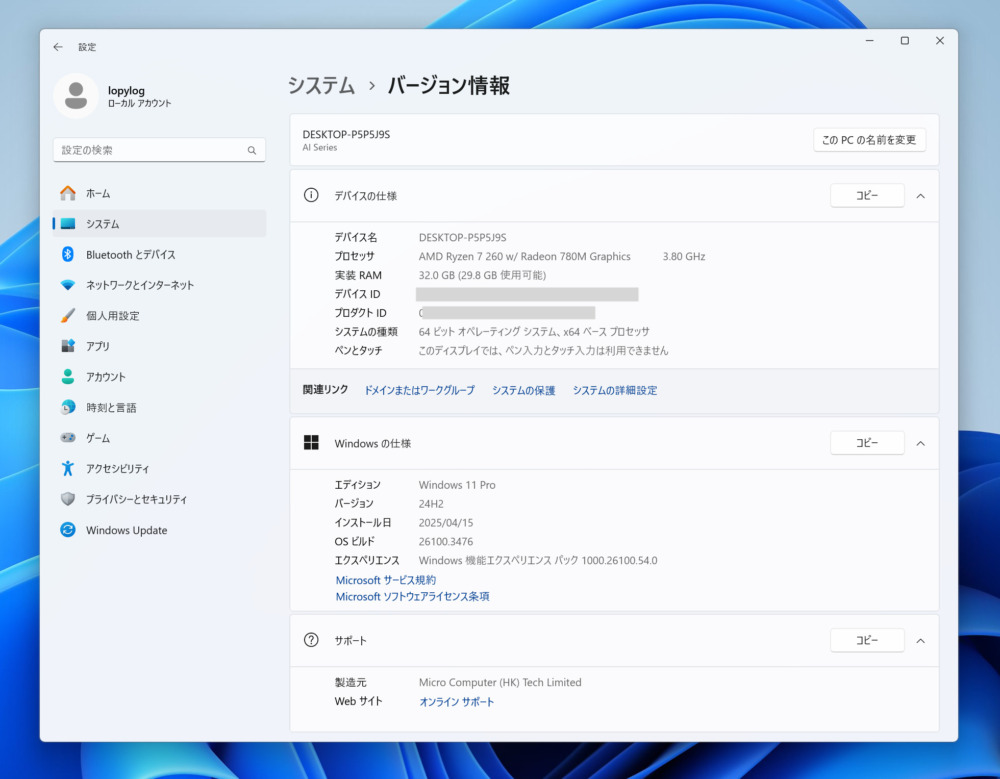Collapse the デバイスの仕様 section chevron
The width and height of the screenshot is (1000, 779).
coord(920,196)
